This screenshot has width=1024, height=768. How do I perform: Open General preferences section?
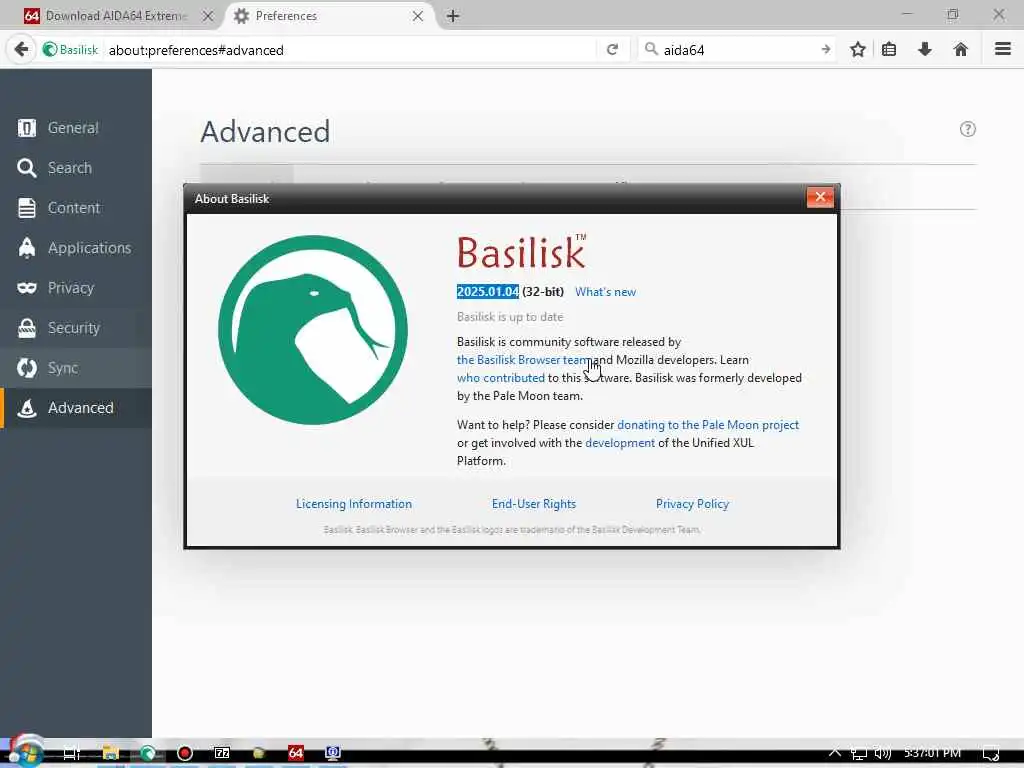click(x=76, y=127)
